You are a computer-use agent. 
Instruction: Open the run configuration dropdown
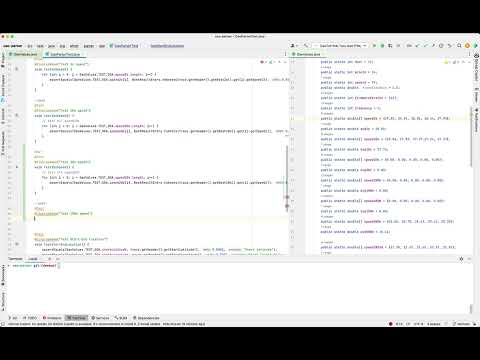point(341,46)
